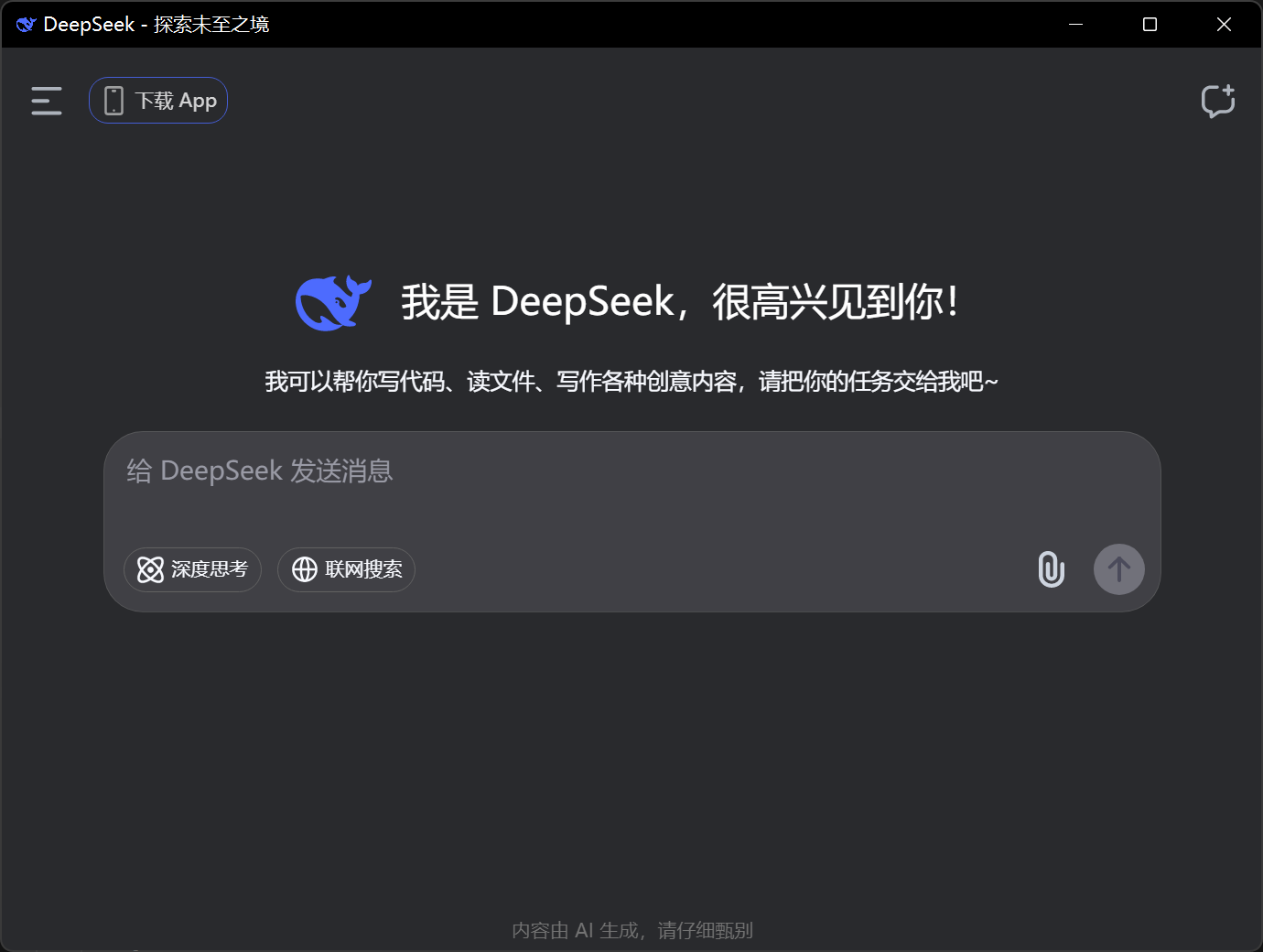Click the 下载 App button
The width and height of the screenshot is (1263, 952).
pos(158,101)
